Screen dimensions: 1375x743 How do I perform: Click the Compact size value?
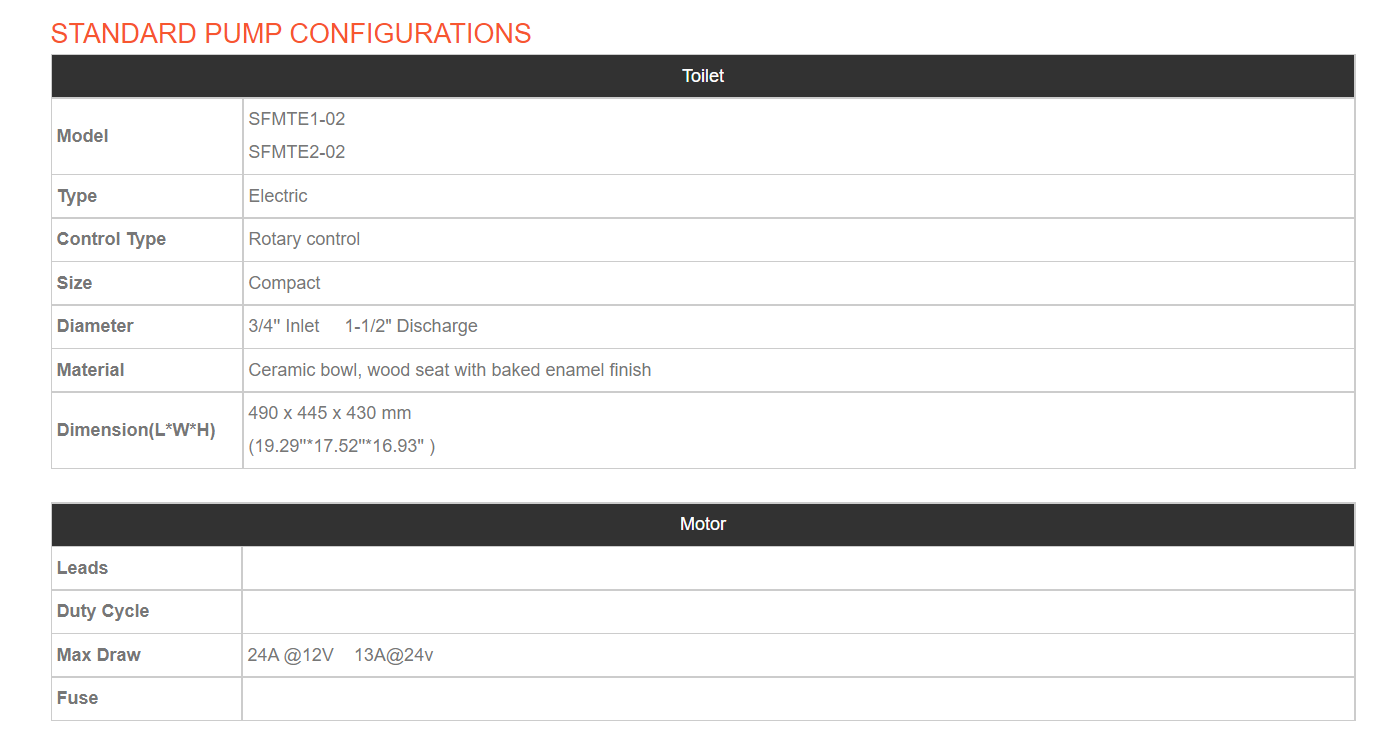point(284,283)
